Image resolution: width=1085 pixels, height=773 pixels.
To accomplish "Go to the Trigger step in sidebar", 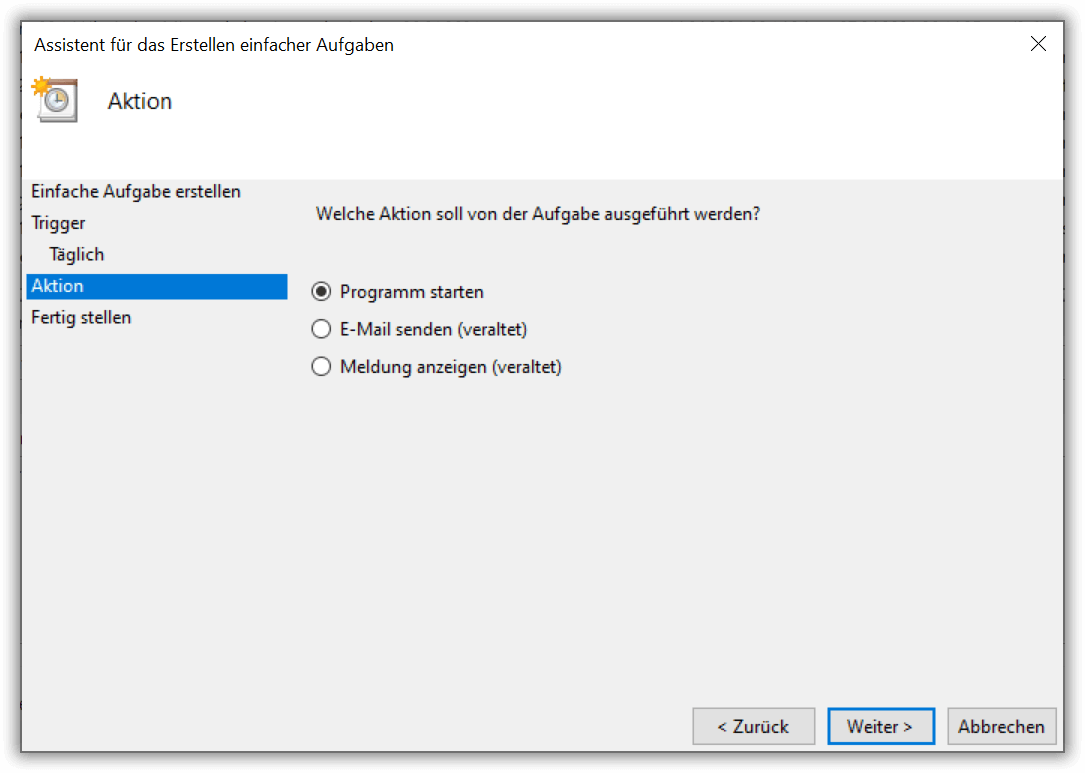I will (58, 224).
